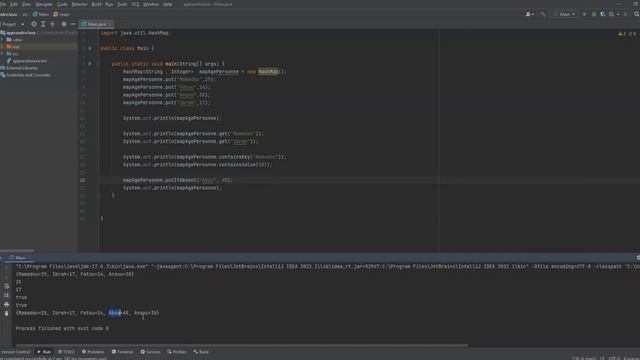
Task: Open the Window menu
Action: point(151,4)
